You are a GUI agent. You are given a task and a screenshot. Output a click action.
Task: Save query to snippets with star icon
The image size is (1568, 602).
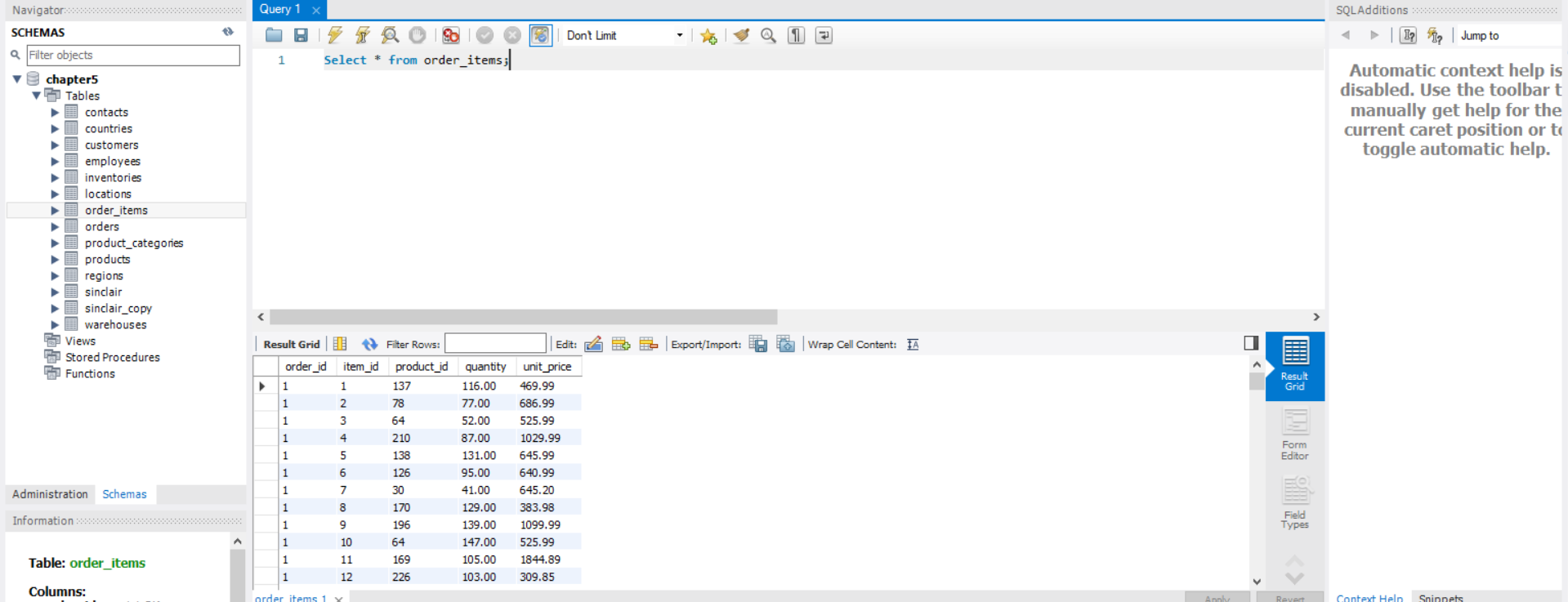point(708,36)
